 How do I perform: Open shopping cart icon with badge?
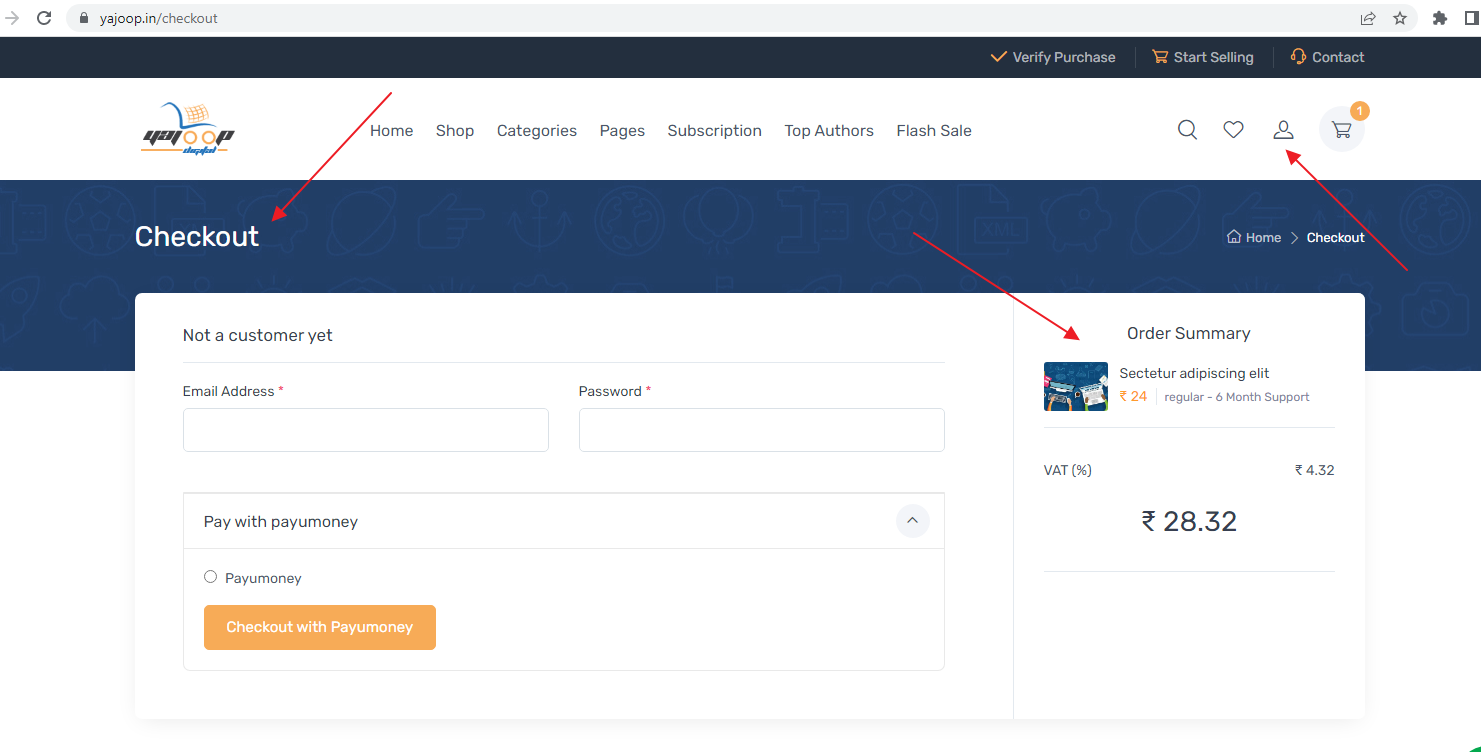[1342, 130]
